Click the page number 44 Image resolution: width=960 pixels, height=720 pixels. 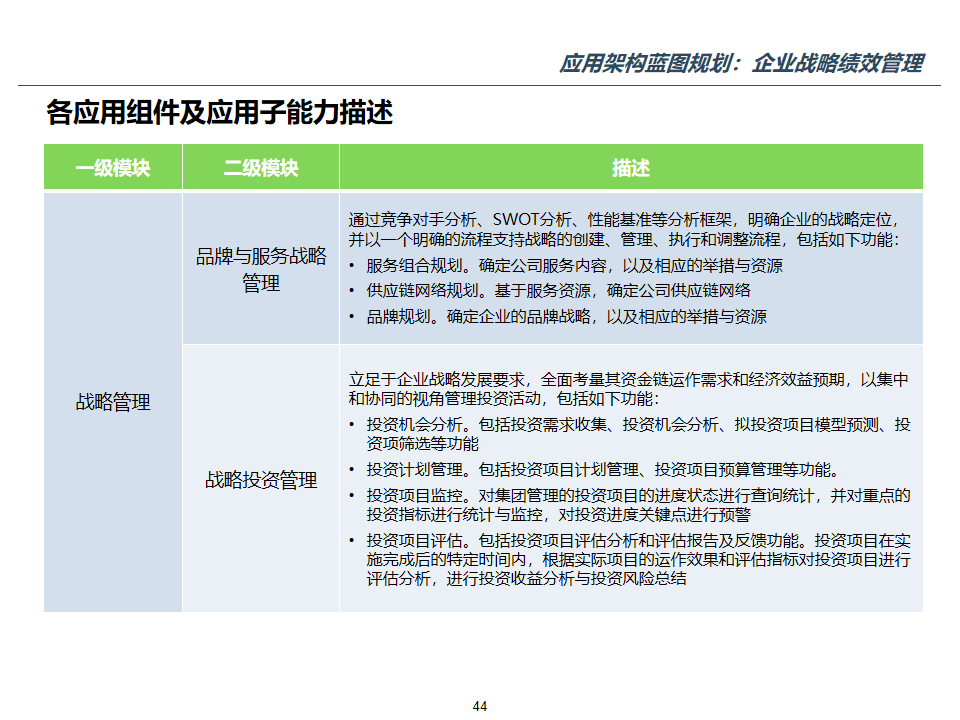[x=480, y=706]
